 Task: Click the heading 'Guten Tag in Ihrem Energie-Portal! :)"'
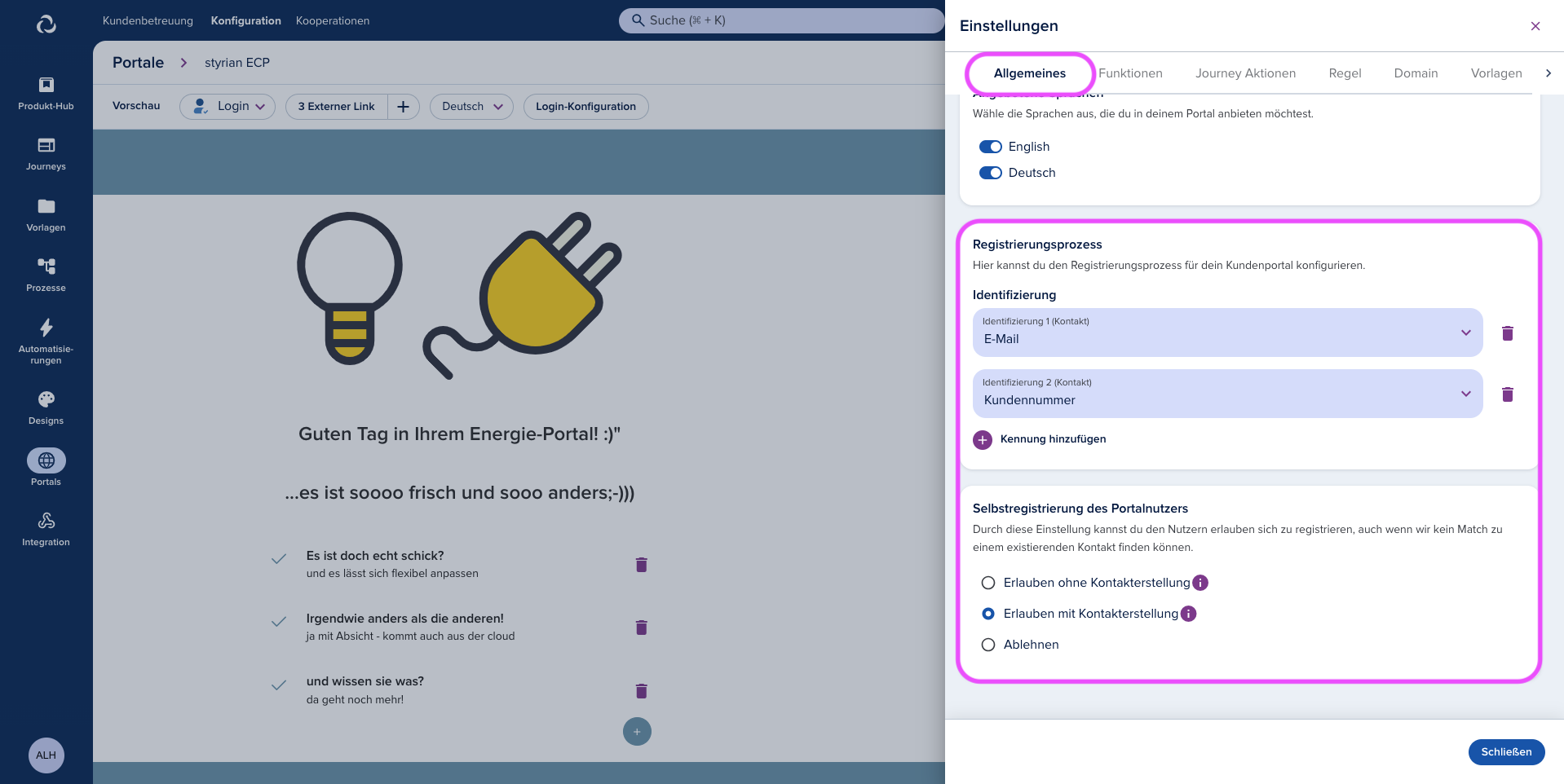pyautogui.click(x=459, y=434)
